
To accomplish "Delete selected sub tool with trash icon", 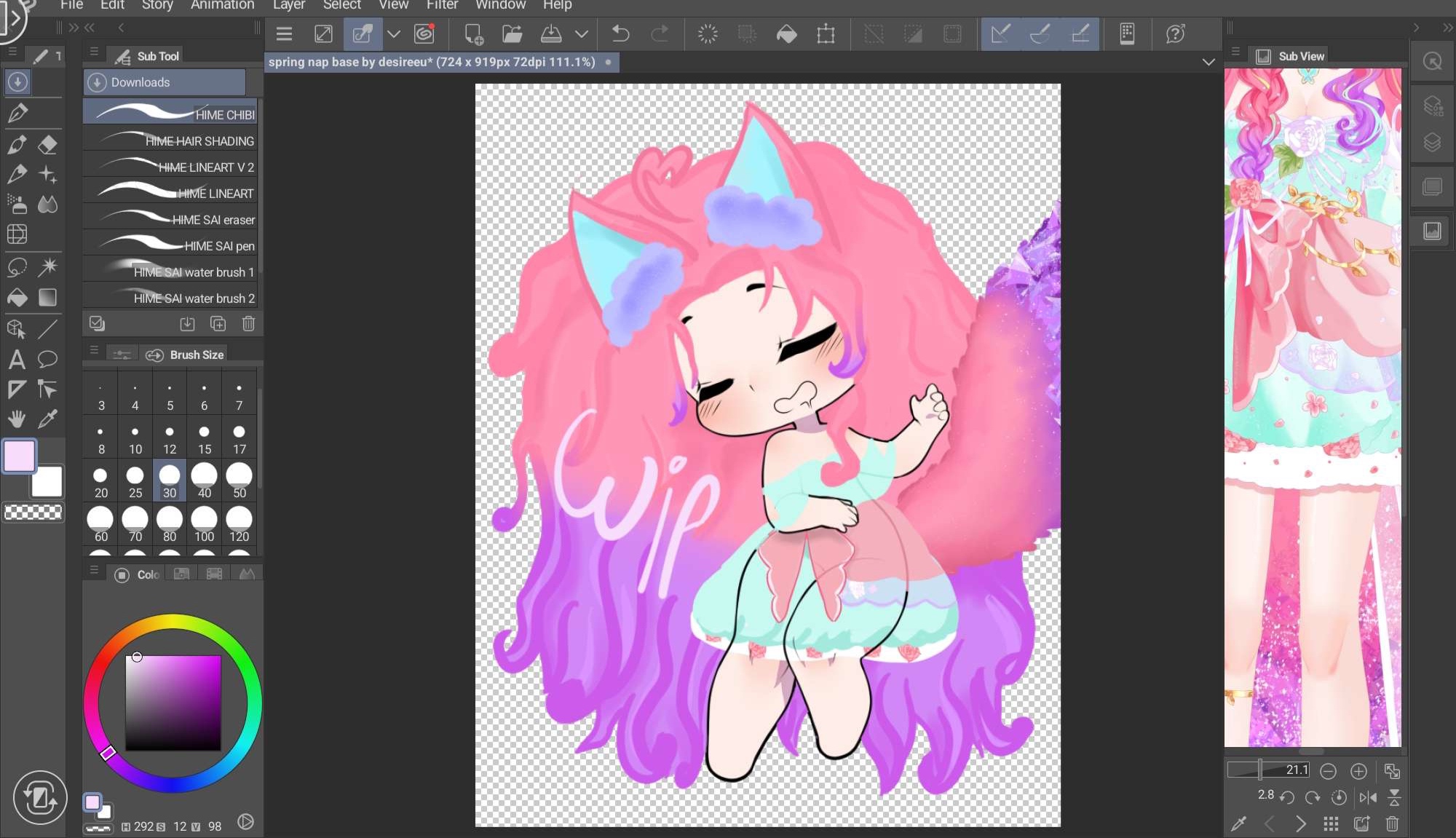I will 248,323.
